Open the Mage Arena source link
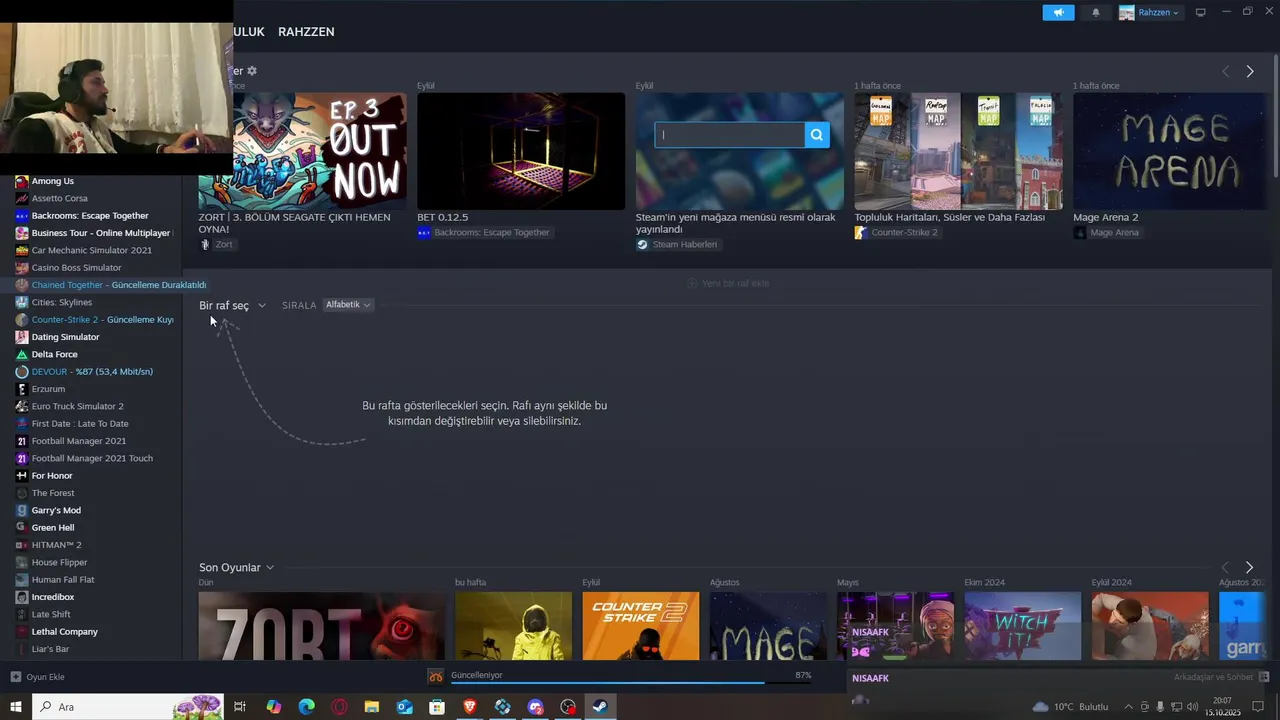Viewport: 1280px width, 720px height. click(x=1107, y=232)
